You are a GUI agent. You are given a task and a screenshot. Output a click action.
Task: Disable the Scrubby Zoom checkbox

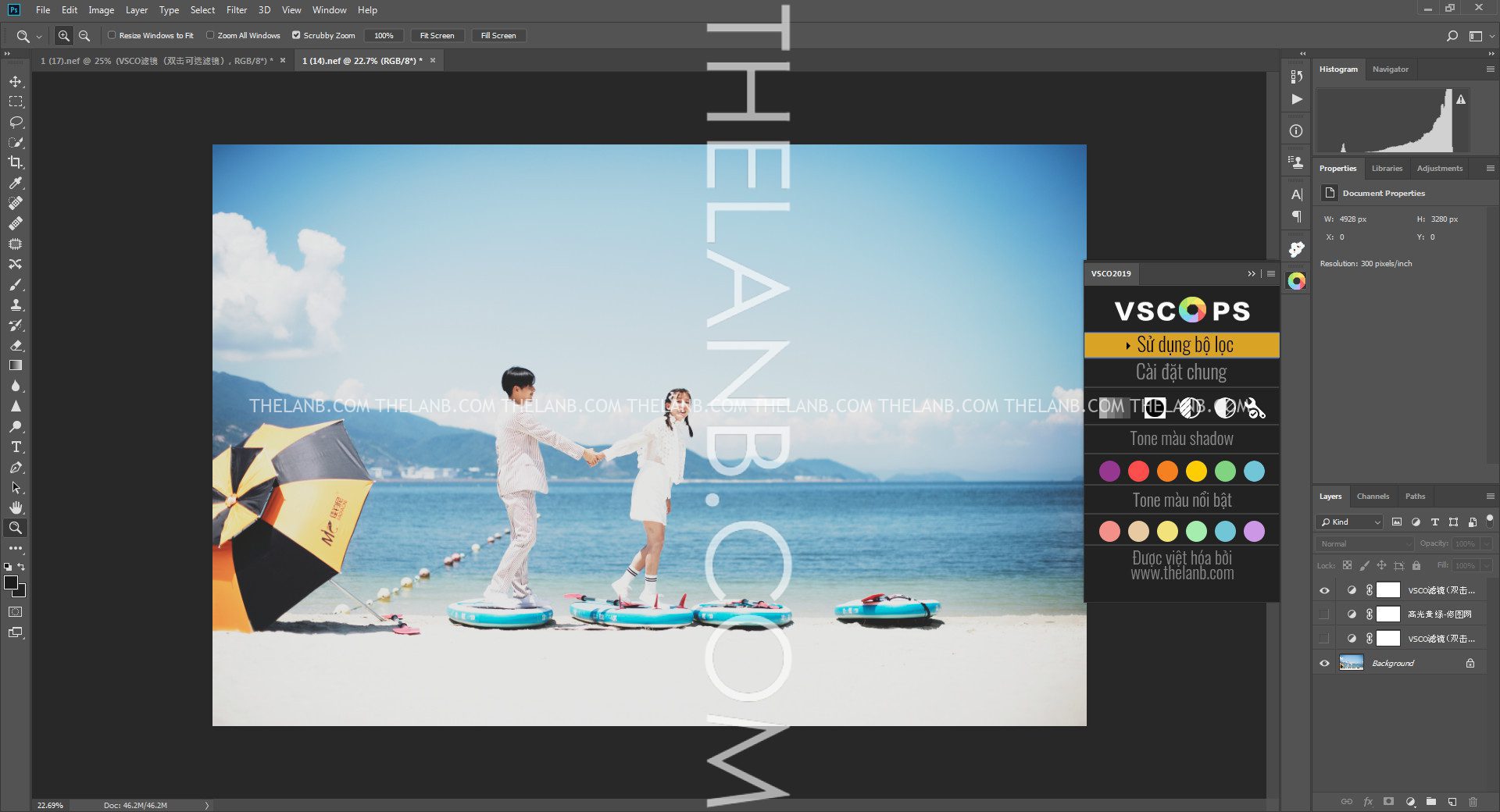(x=296, y=35)
